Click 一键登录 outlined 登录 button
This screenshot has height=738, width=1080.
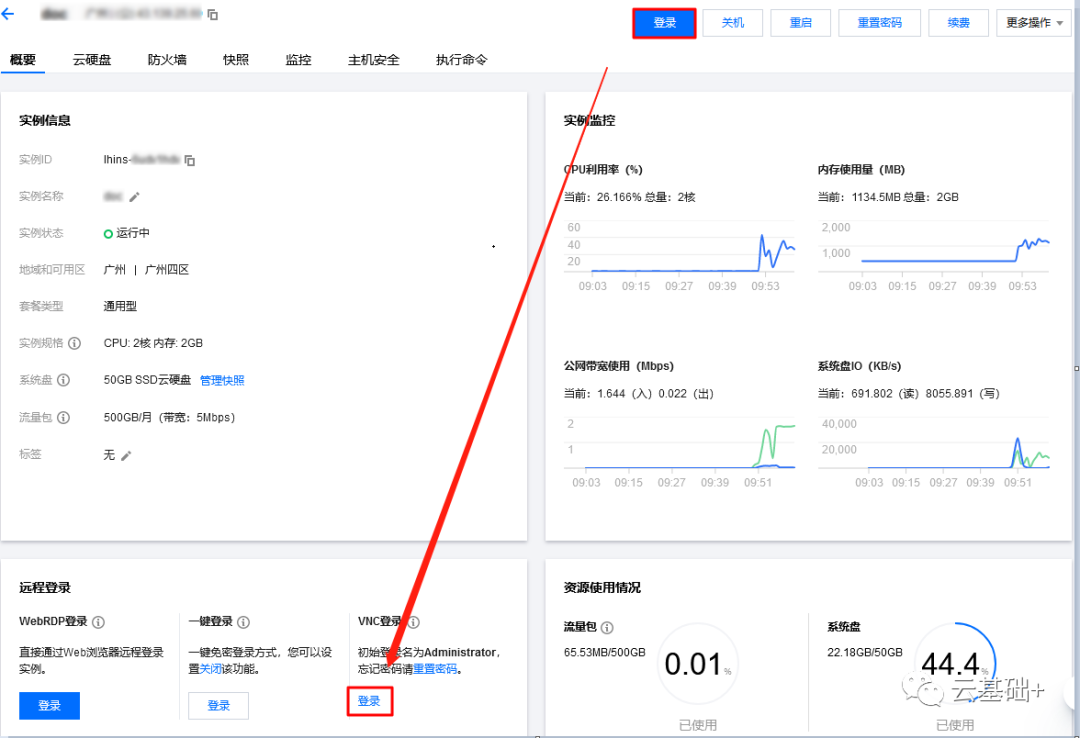click(218, 706)
